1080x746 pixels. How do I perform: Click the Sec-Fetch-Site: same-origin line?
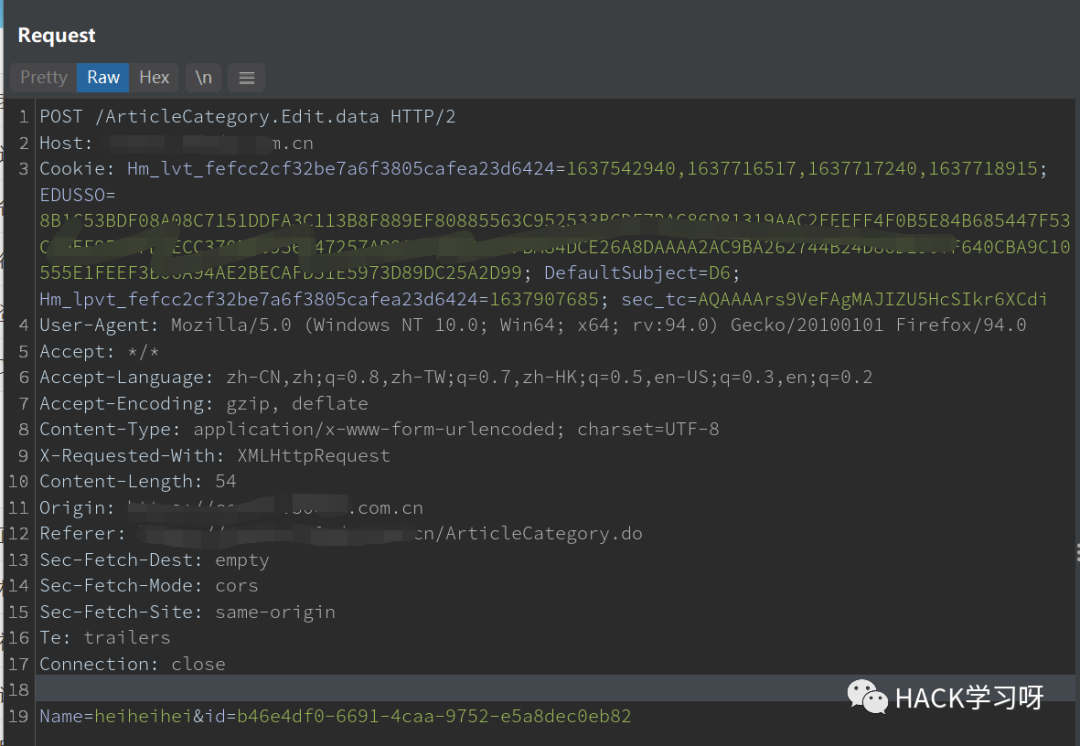(x=187, y=612)
